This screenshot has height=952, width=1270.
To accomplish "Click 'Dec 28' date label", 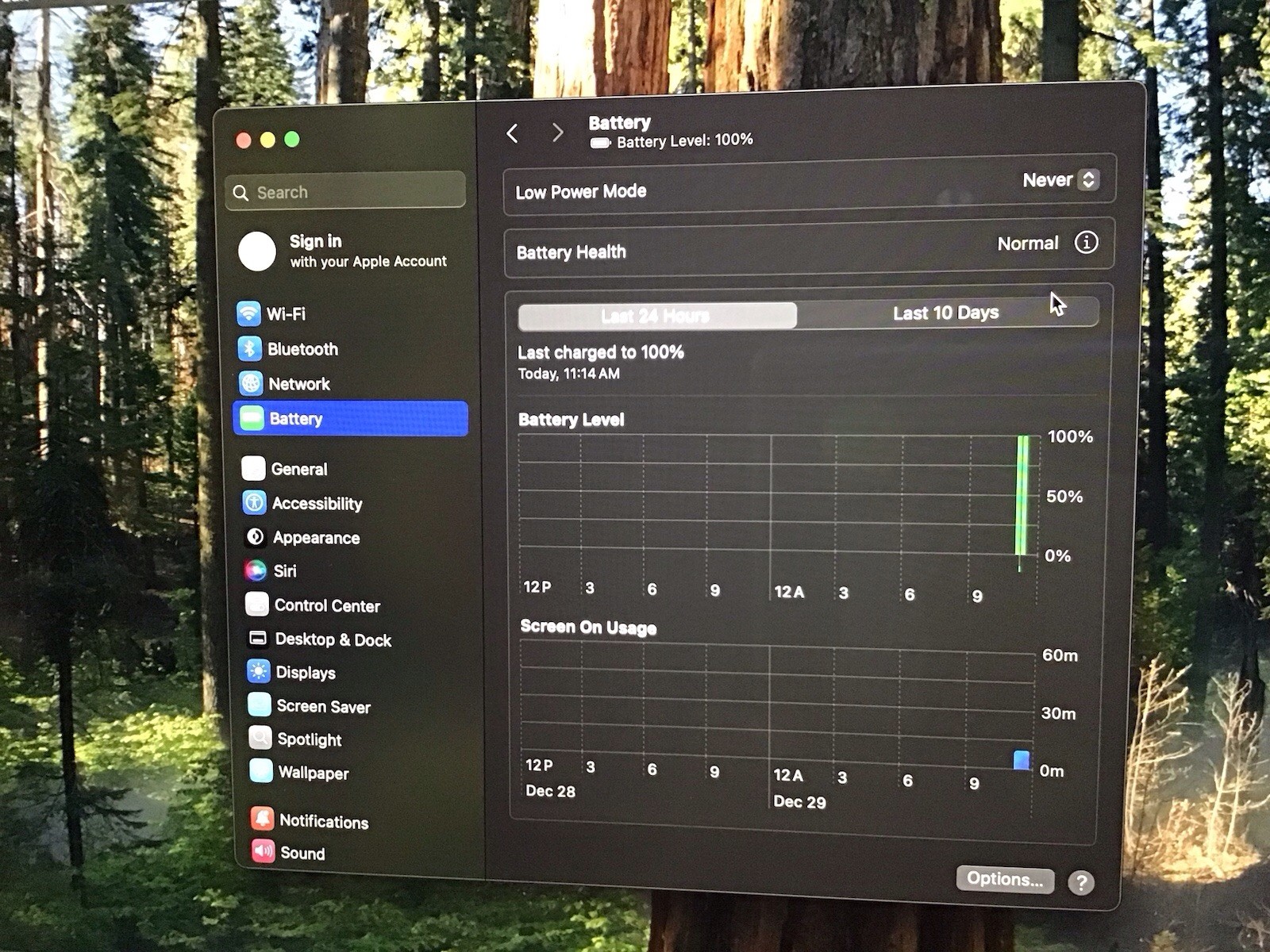I will (x=551, y=791).
